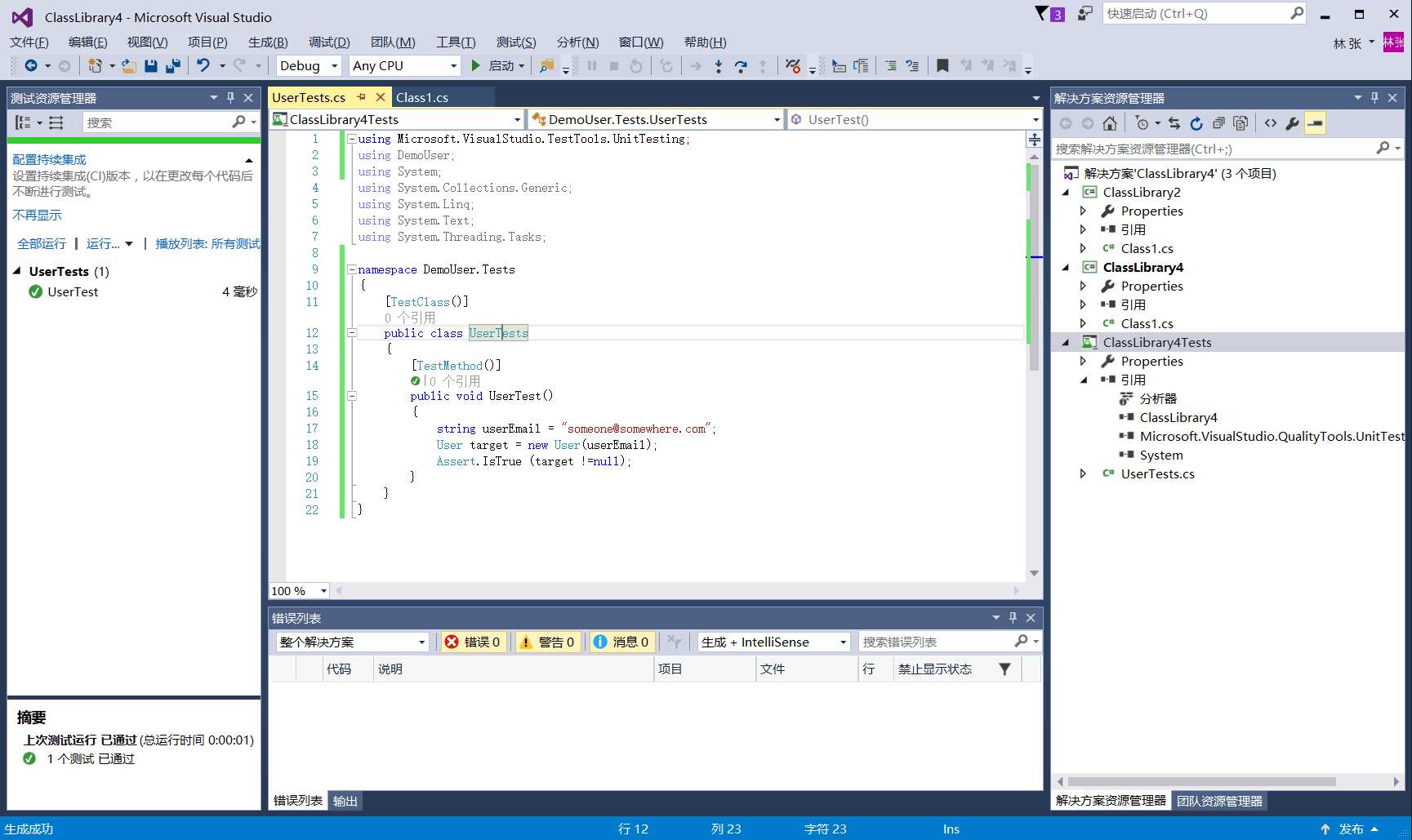Click the Refresh icon in Solution Explorer
The height and width of the screenshot is (840, 1412).
pyautogui.click(x=1196, y=123)
